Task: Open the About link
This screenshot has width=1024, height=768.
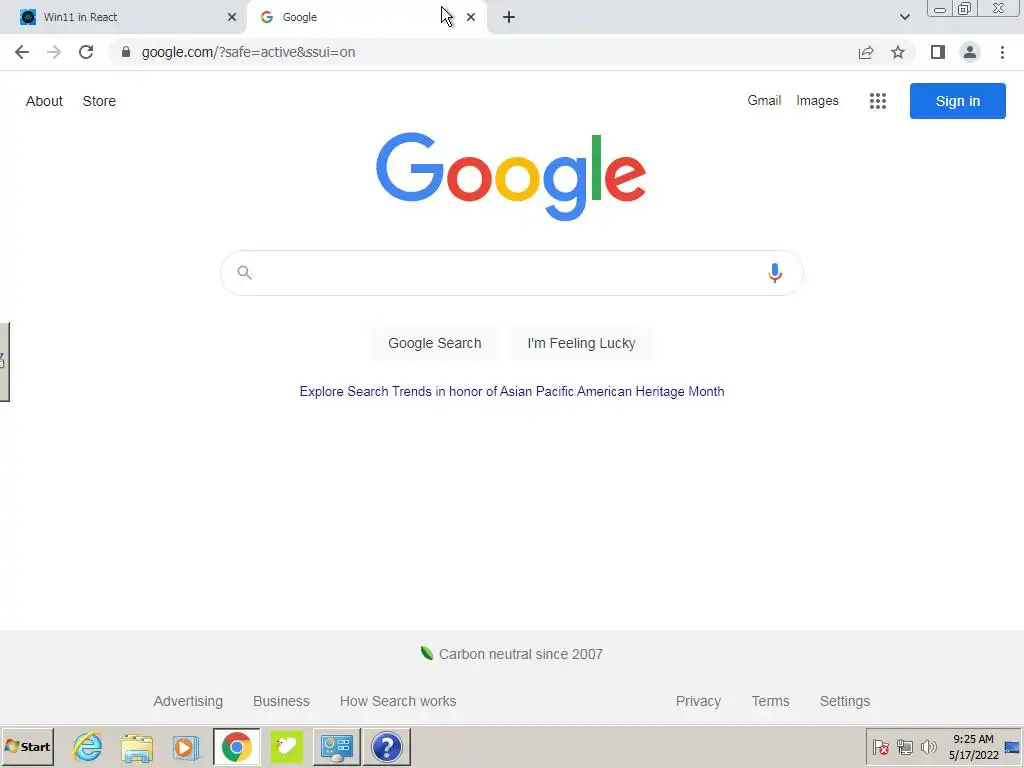Action: click(x=44, y=101)
